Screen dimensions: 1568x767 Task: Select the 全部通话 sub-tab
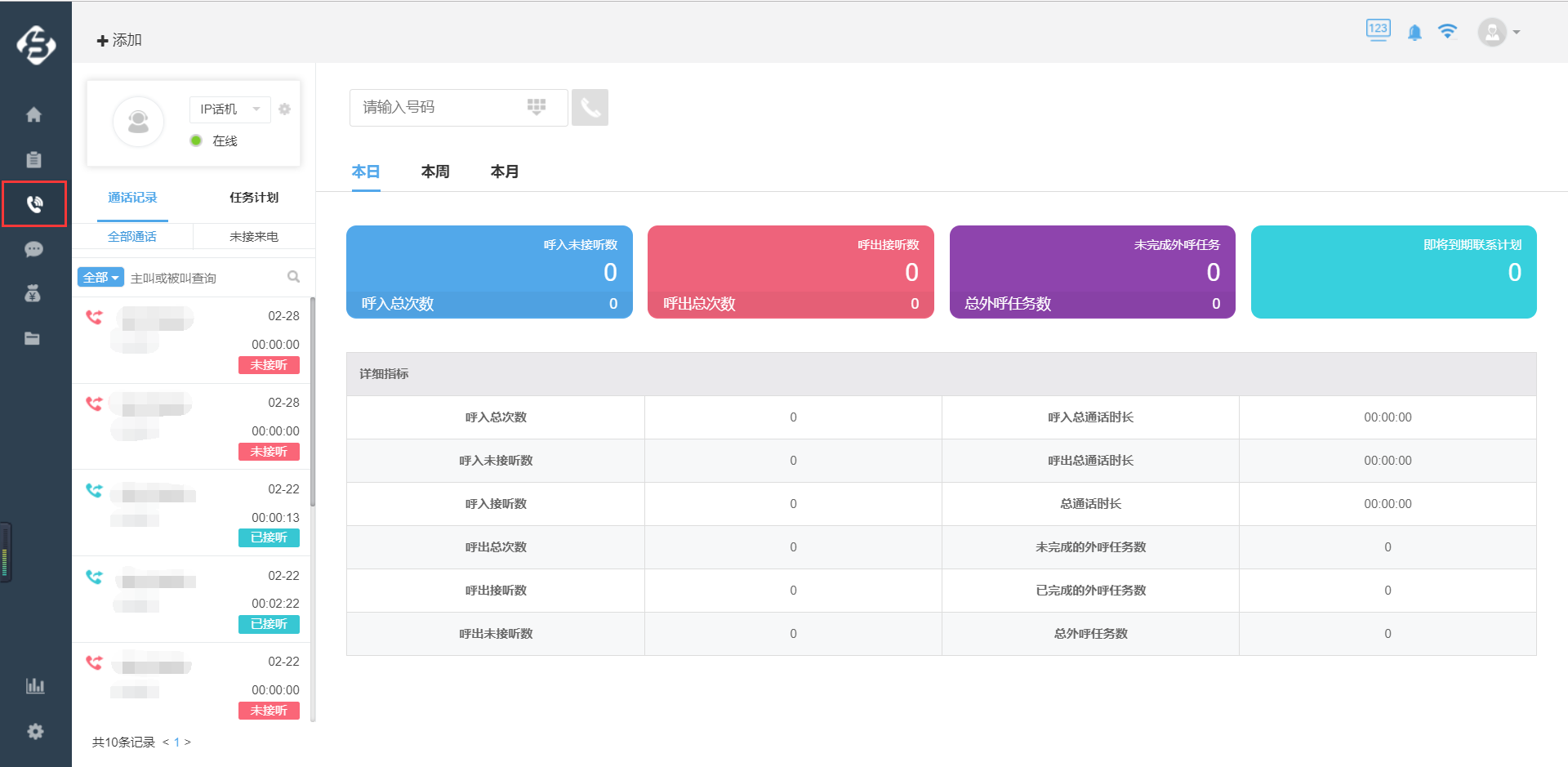132,236
